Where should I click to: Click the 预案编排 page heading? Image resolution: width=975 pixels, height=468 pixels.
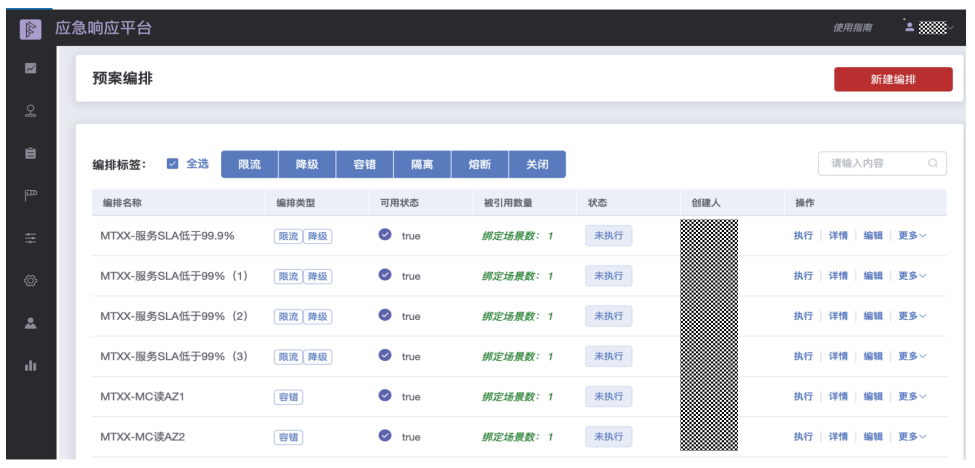point(122,78)
